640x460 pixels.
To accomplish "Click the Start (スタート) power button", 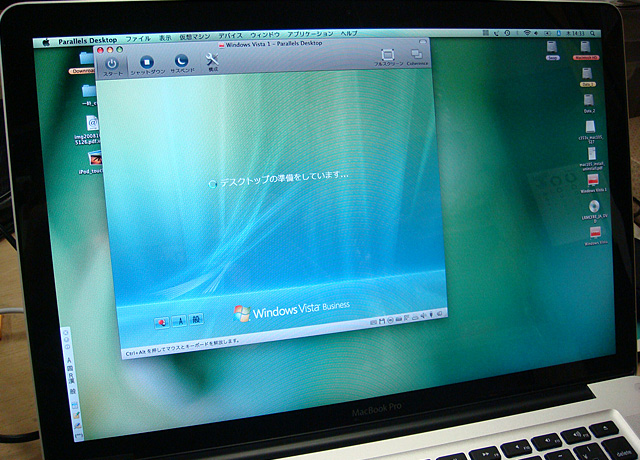I will 111,67.
